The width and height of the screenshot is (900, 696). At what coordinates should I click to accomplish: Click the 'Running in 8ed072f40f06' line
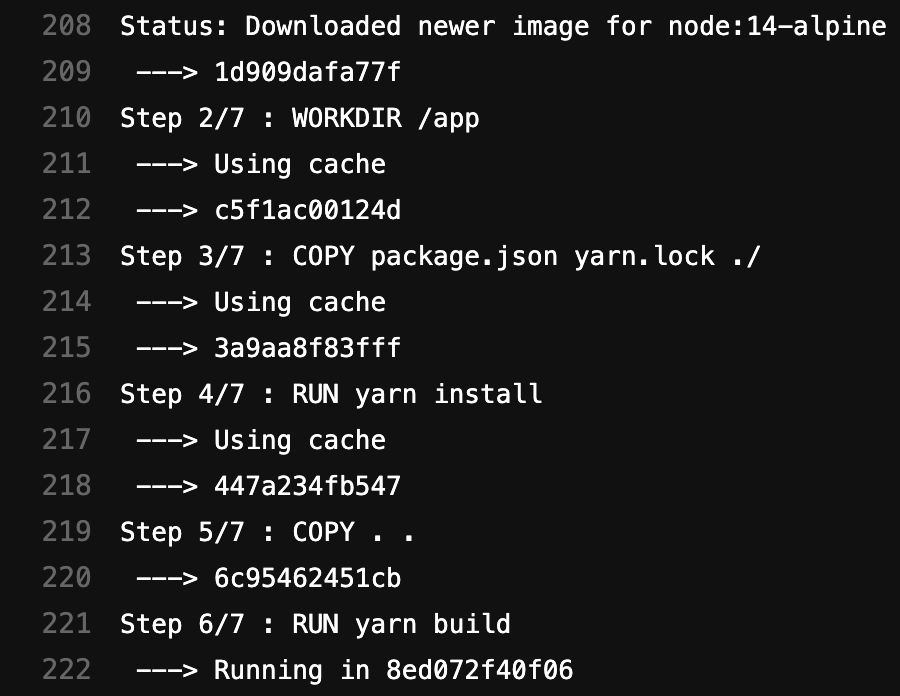tap(393, 670)
